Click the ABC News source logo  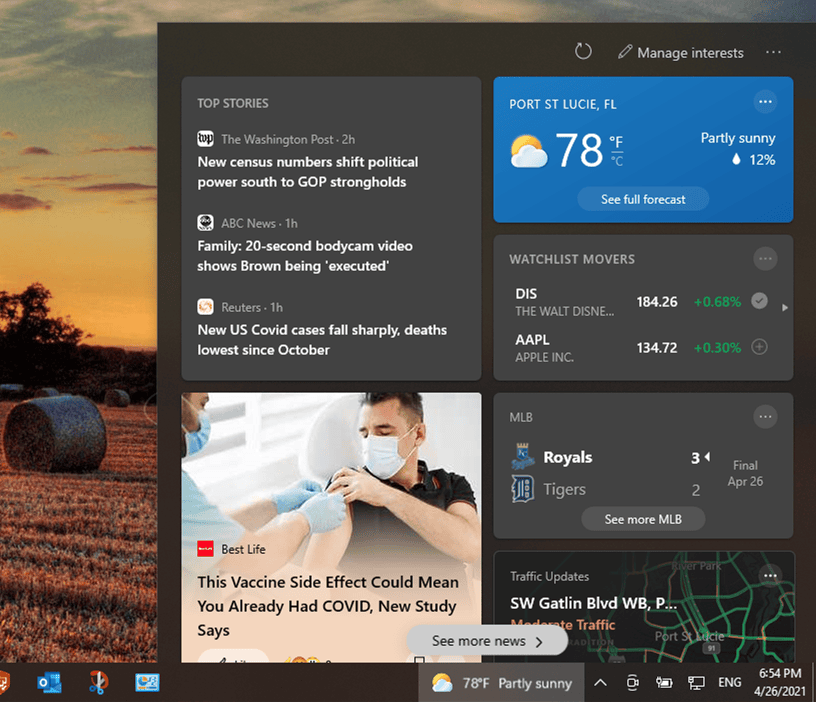pos(206,223)
